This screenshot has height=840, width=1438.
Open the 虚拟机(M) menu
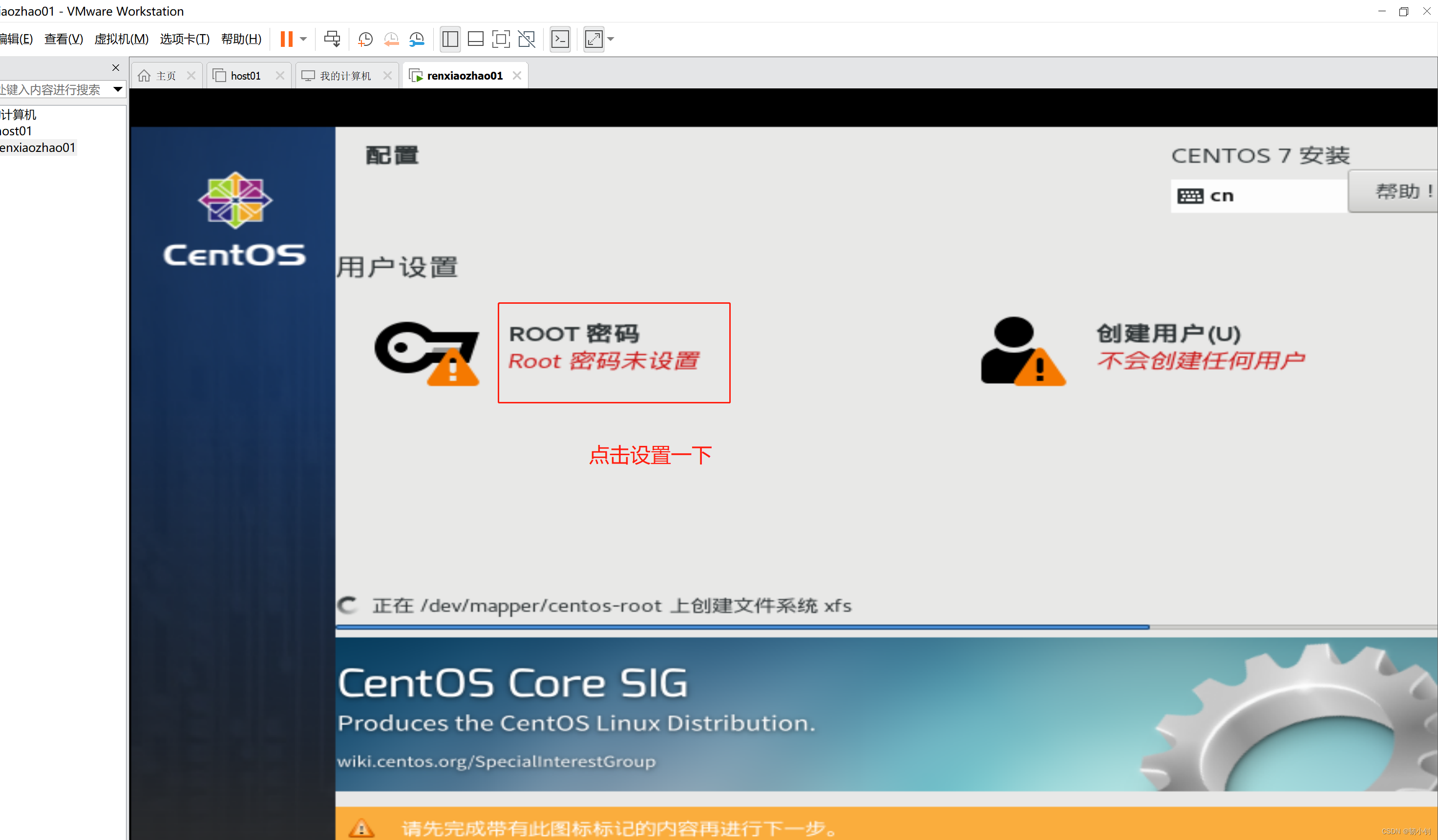pyautogui.click(x=121, y=39)
